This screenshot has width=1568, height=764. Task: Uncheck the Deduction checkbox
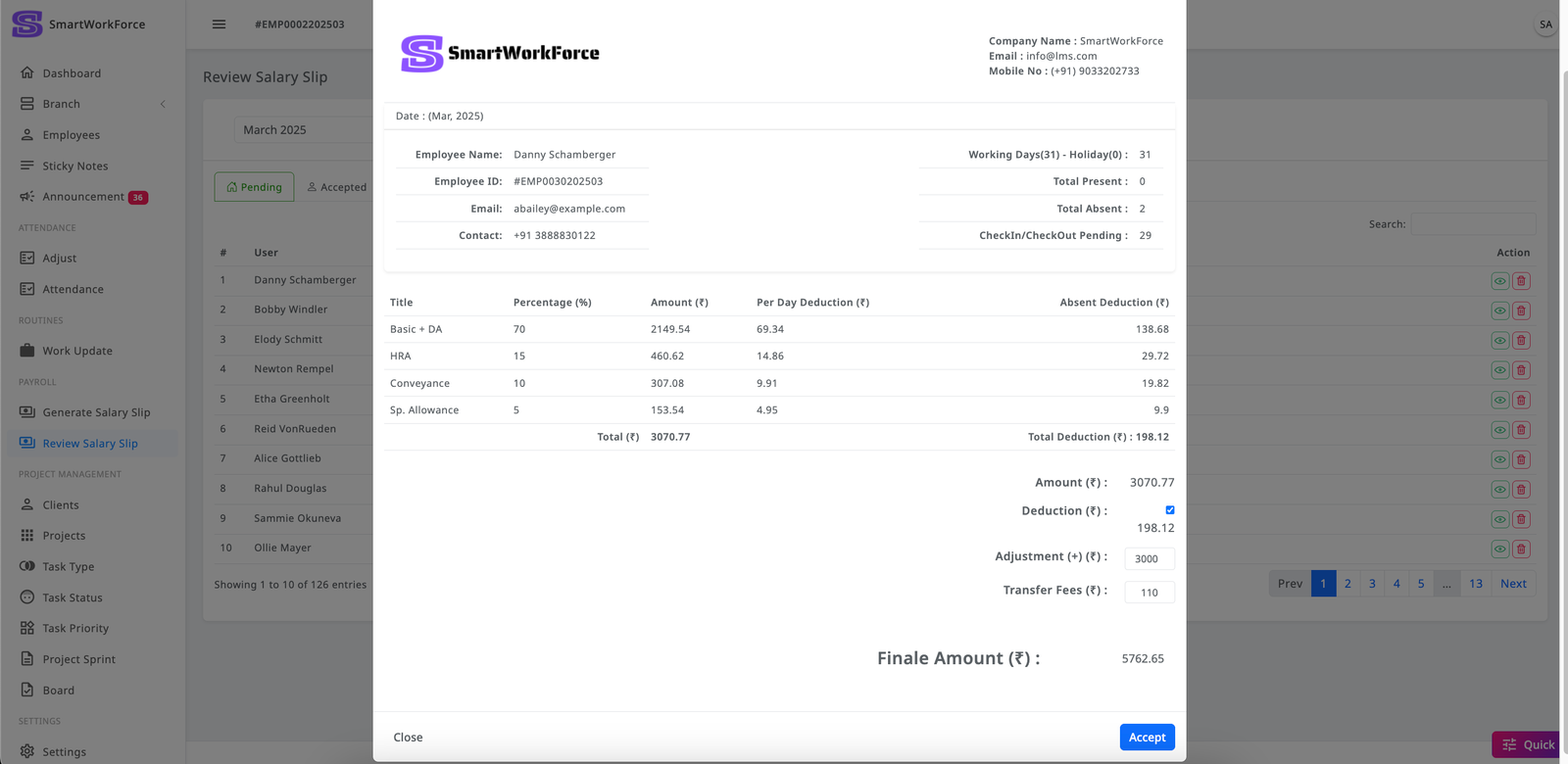(1169, 510)
